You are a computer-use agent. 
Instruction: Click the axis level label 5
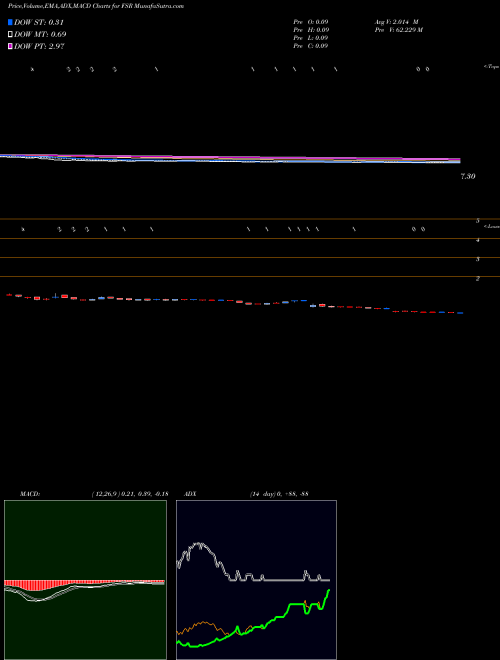pyautogui.click(x=478, y=221)
